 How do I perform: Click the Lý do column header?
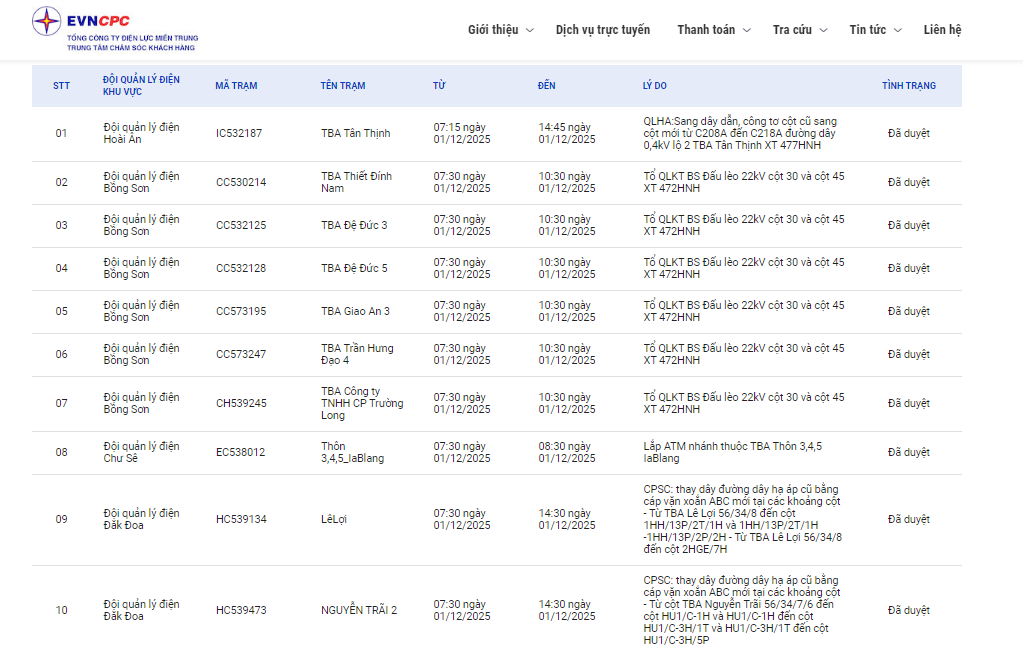pos(654,86)
